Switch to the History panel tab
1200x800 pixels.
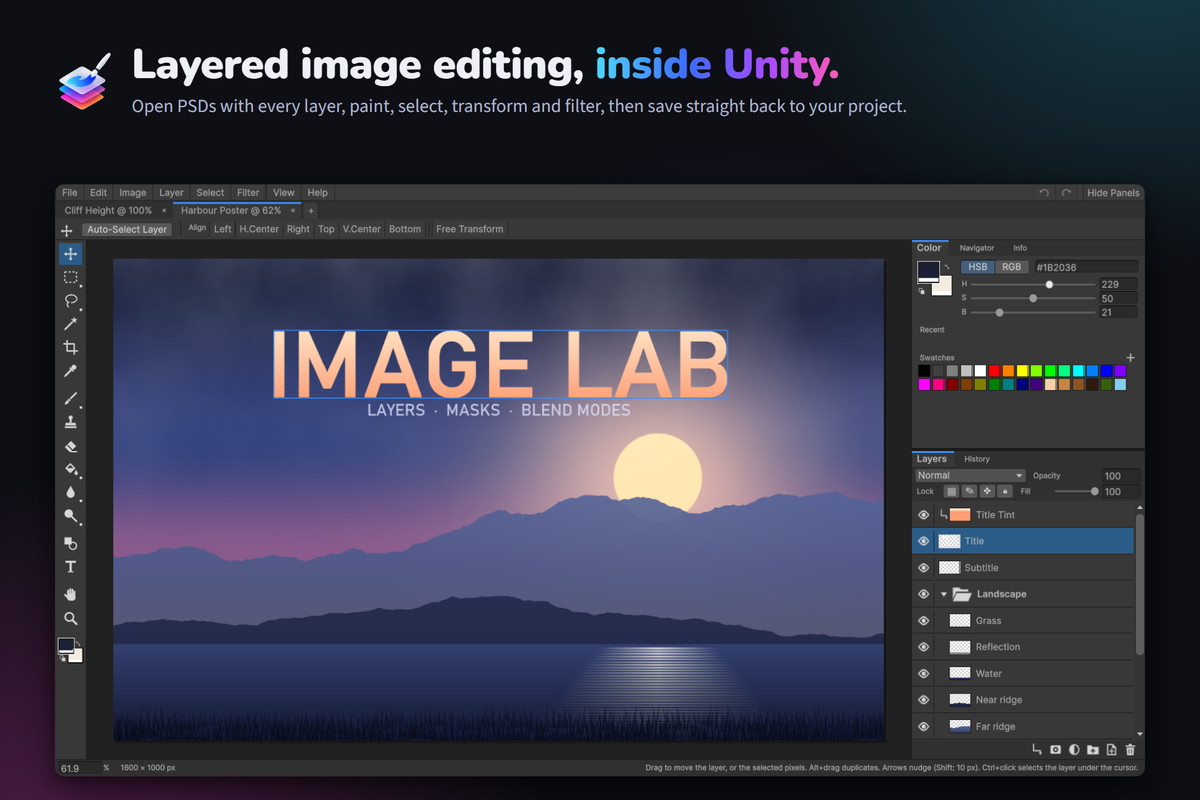point(977,459)
